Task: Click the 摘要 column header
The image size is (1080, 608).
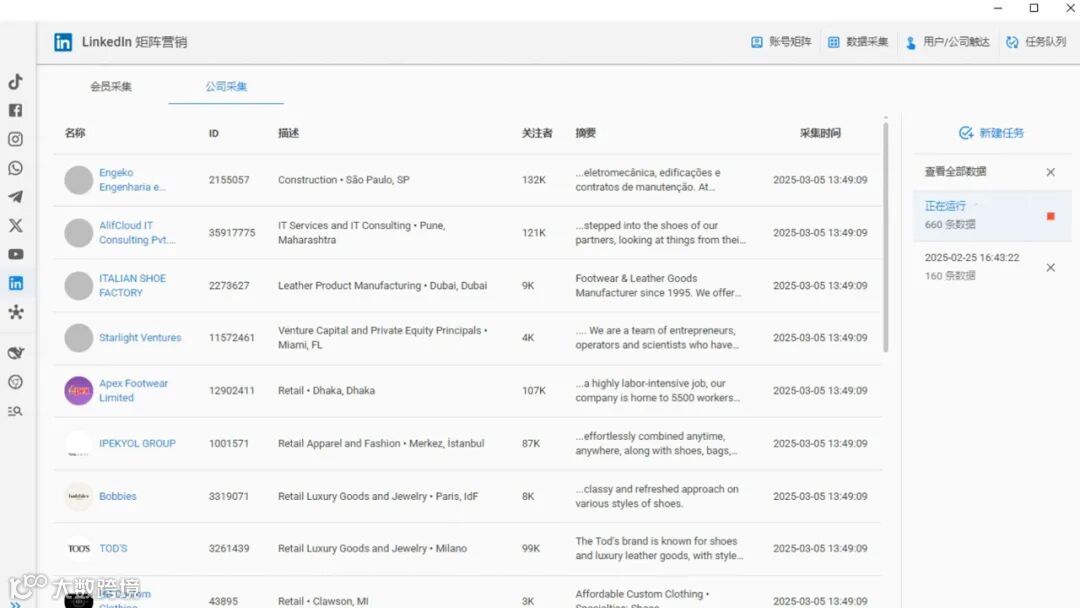Action: (x=585, y=133)
